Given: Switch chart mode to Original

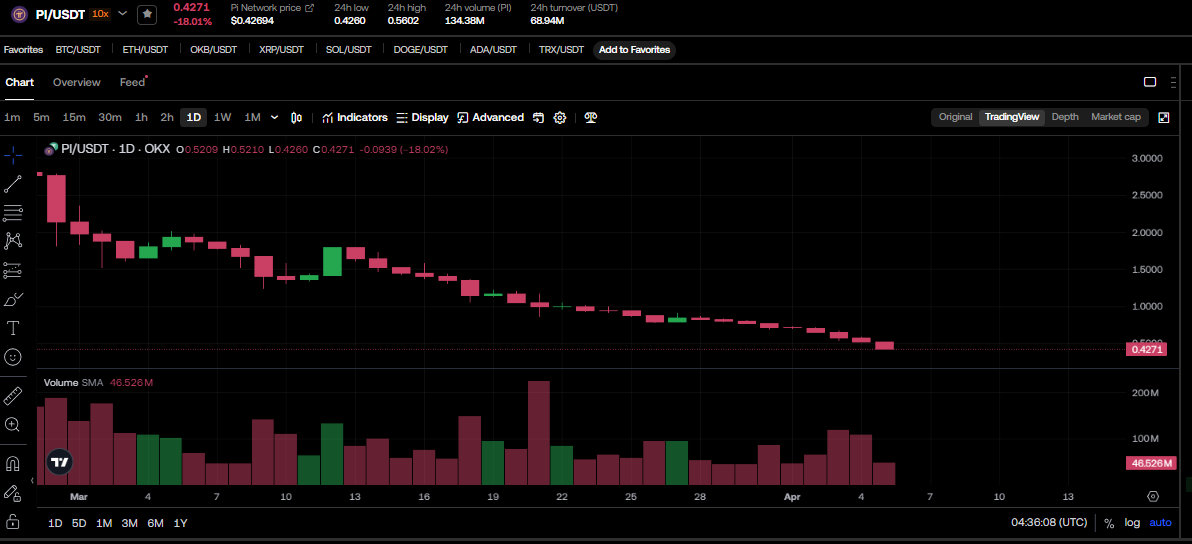Looking at the screenshot, I should tap(956, 117).
